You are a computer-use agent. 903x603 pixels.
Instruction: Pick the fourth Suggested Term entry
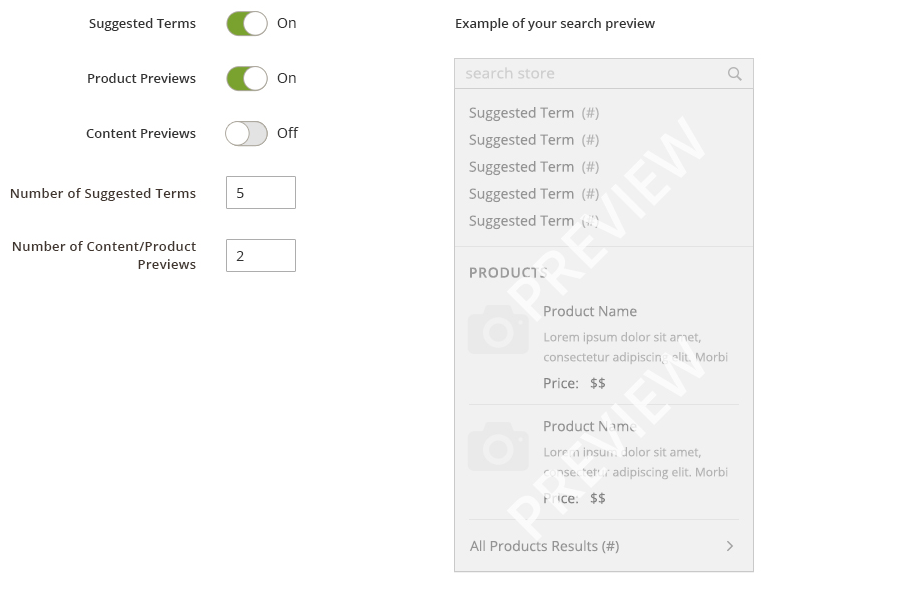[534, 194]
